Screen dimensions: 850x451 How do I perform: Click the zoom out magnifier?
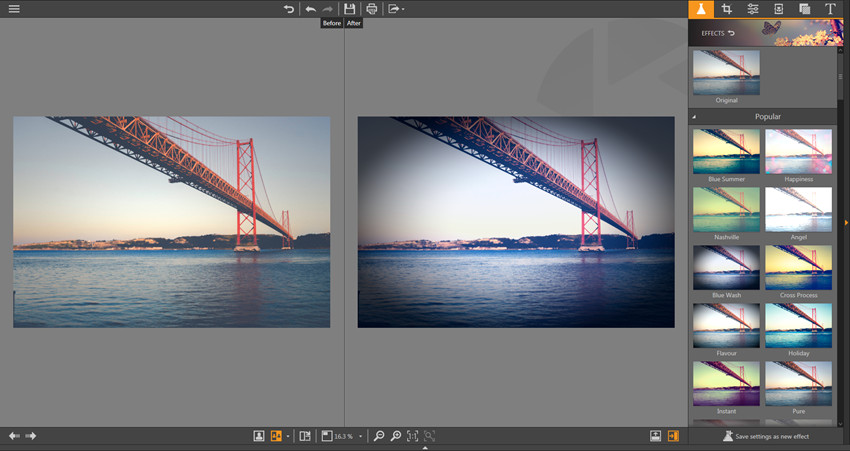[379, 436]
